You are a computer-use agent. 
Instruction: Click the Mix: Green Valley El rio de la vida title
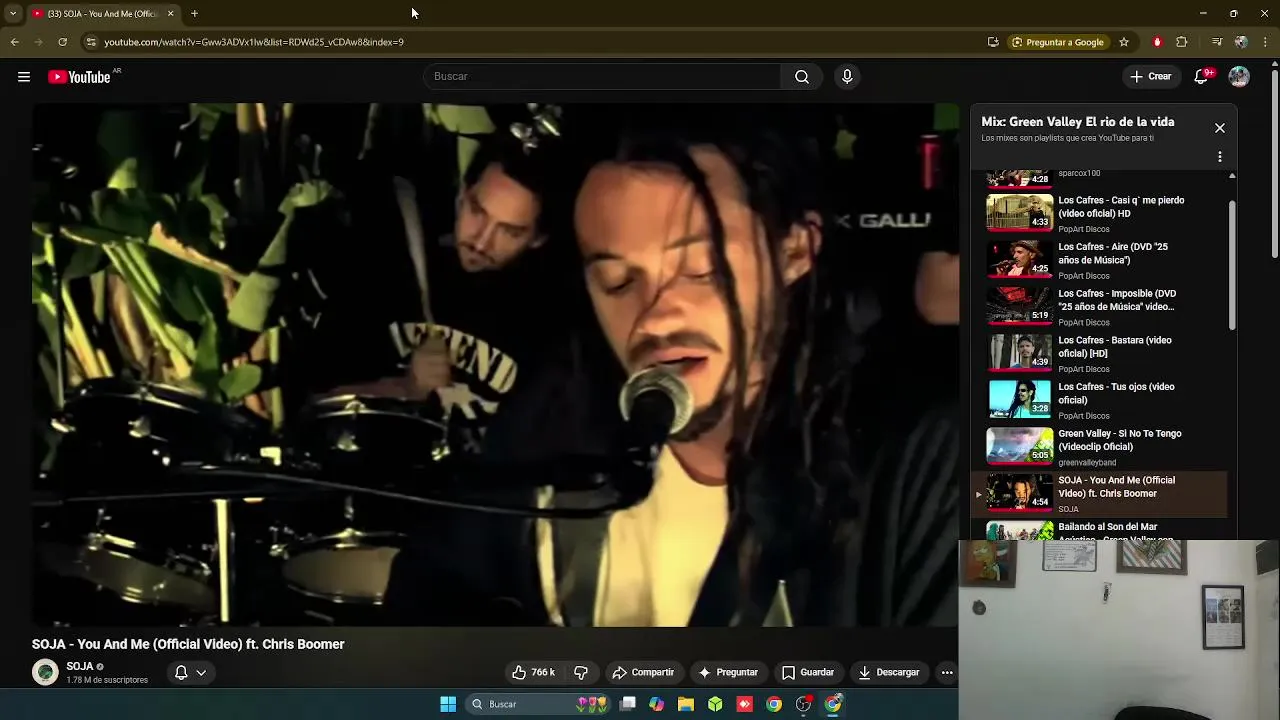1078,122
